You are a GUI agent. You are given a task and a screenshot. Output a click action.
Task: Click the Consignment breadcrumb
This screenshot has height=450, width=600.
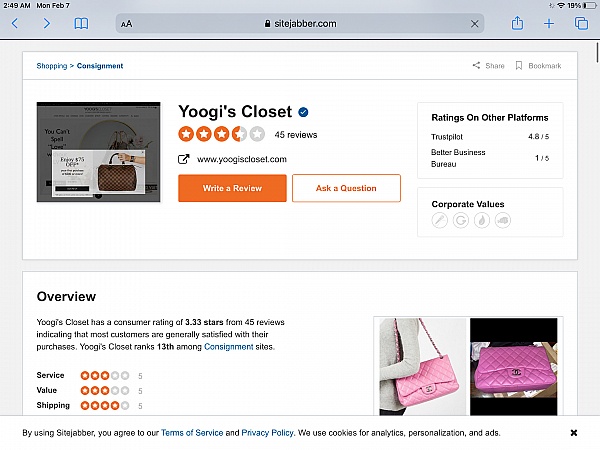pos(99,66)
